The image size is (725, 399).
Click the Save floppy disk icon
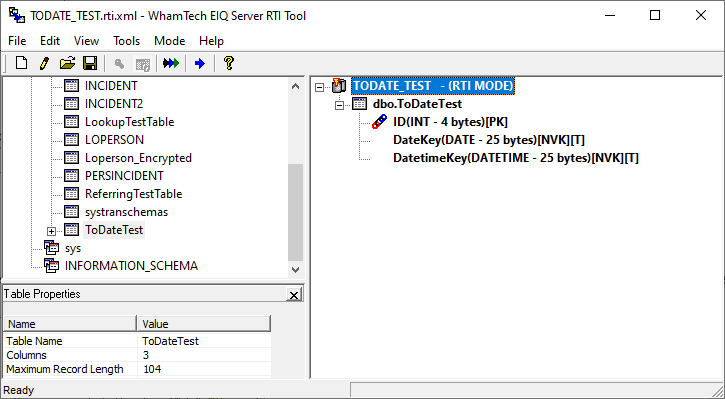90,63
